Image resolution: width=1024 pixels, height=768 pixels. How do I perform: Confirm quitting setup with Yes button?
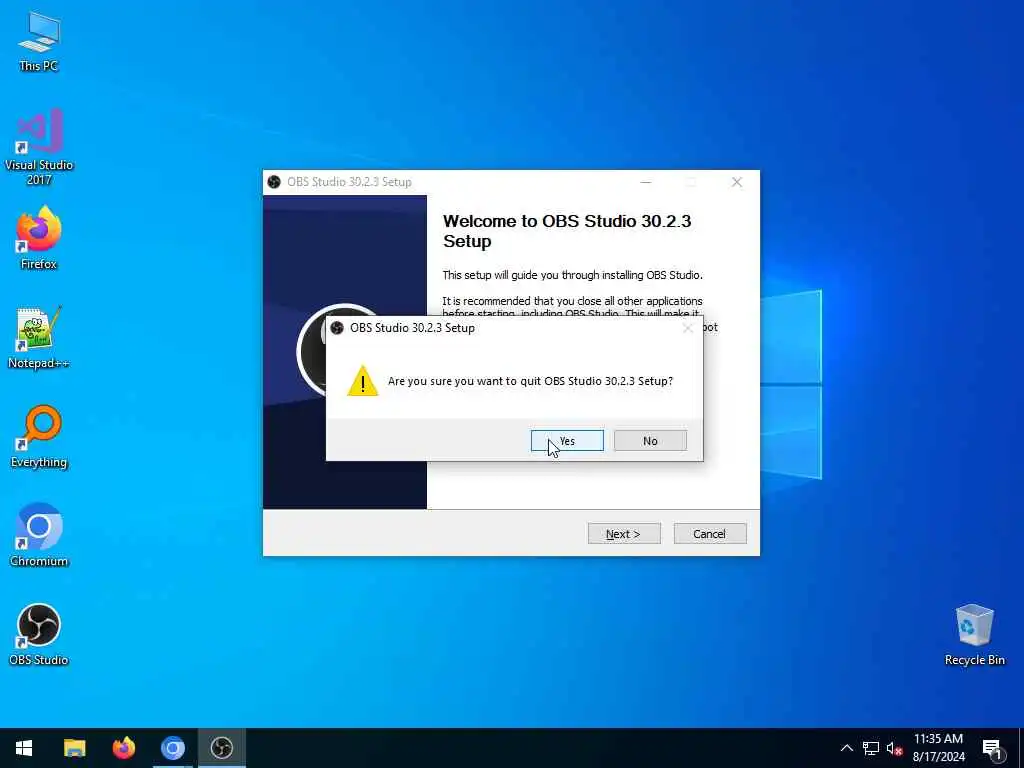click(x=567, y=441)
